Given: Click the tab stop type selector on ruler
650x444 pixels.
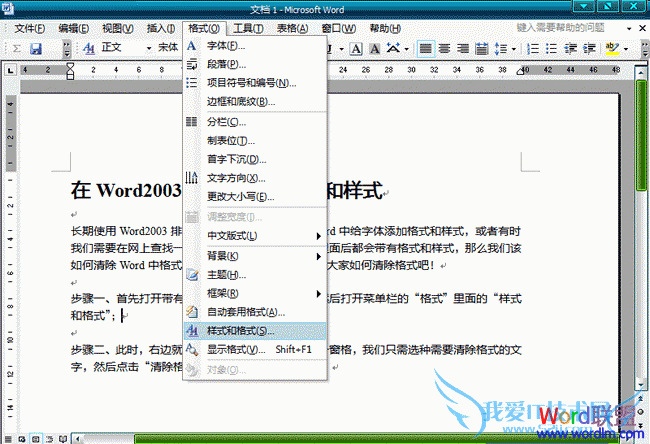Looking at the screenshot, I should pyautogui.click(x=10, y=70).
